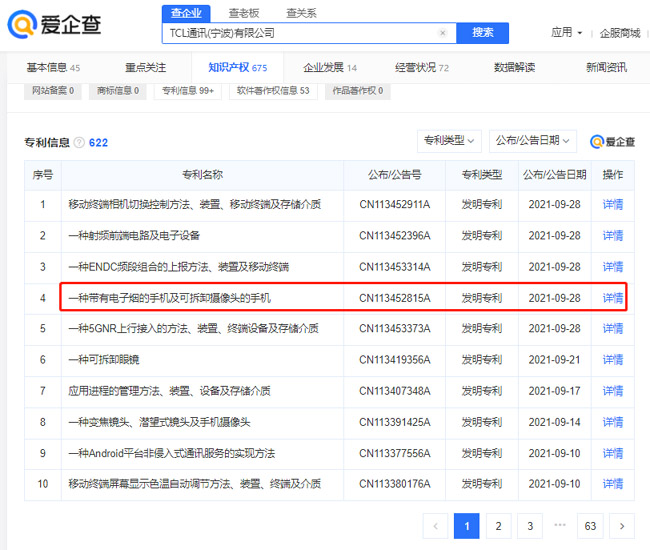The width and height of the screenshot is (650, 550).
Task: Click patent name 一种Android平台非侵入式通讯服务的实现方法
Action: click(x=172, y=453)
